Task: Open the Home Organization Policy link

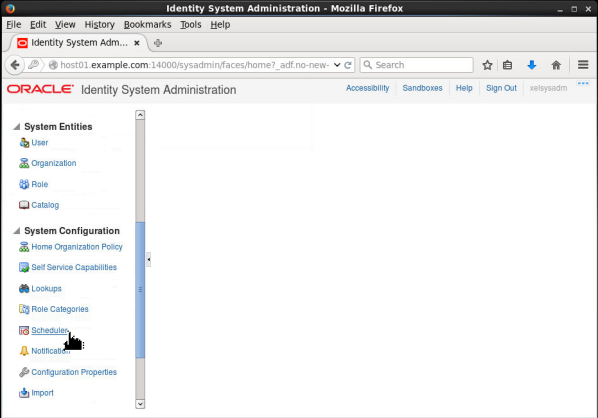Action: click(77, 247)
